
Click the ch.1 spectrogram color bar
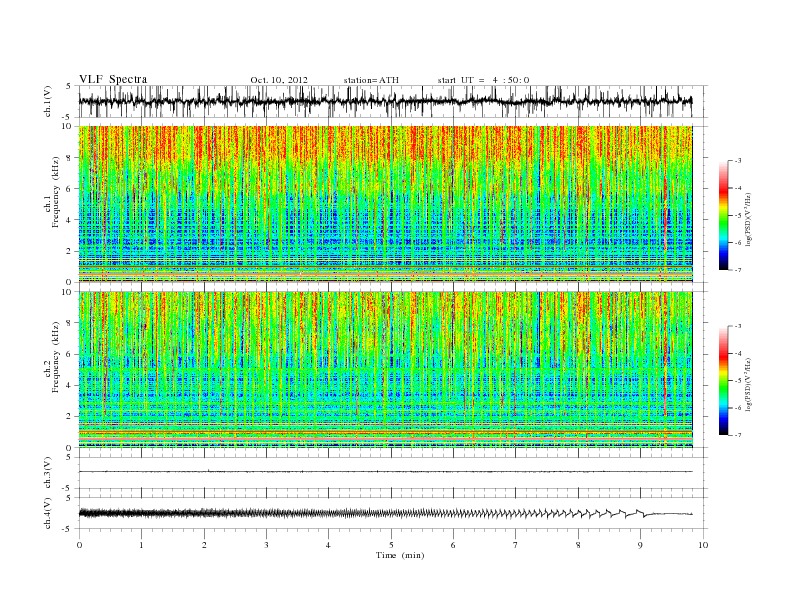pyautogui.click(x=723, y=215)
